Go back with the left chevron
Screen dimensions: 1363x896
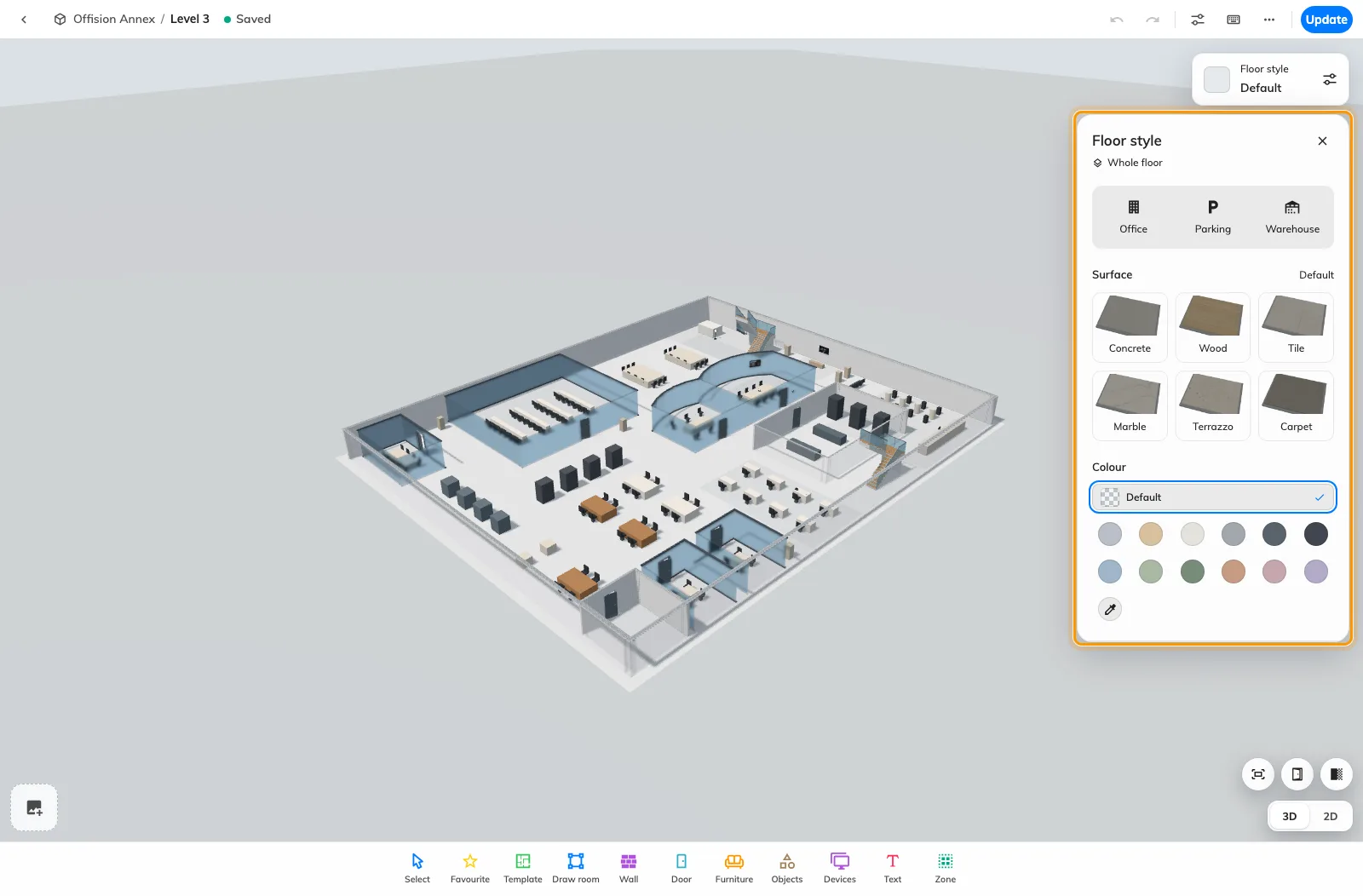coord(24,20)
